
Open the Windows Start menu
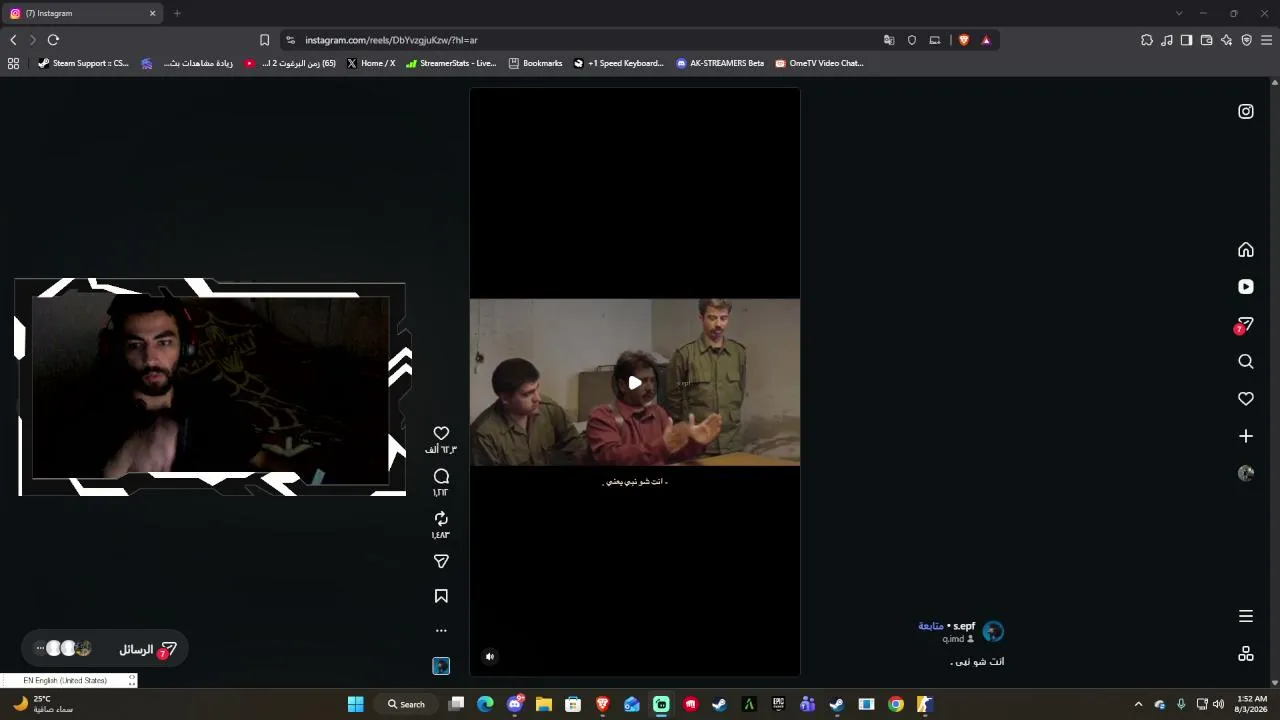(356, 704)
